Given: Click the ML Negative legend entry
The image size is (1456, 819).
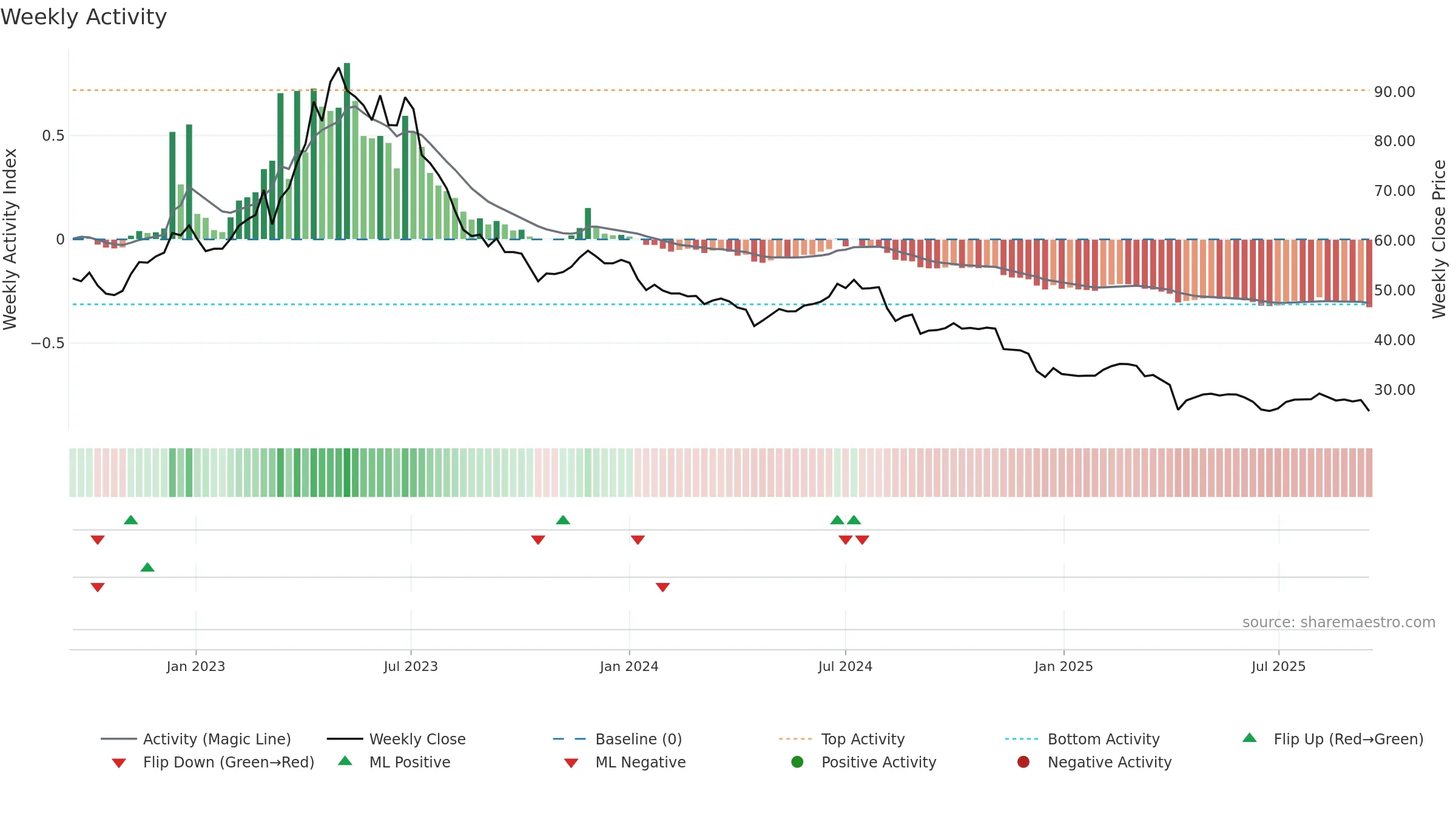Looking at the screenshot, I should tap(625, 762).
